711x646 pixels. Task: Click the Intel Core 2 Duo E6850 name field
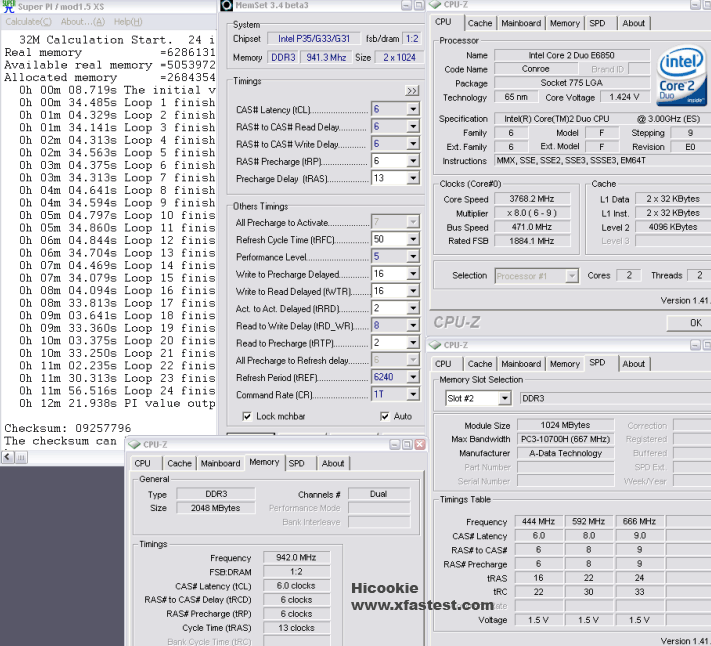(571, 55)
